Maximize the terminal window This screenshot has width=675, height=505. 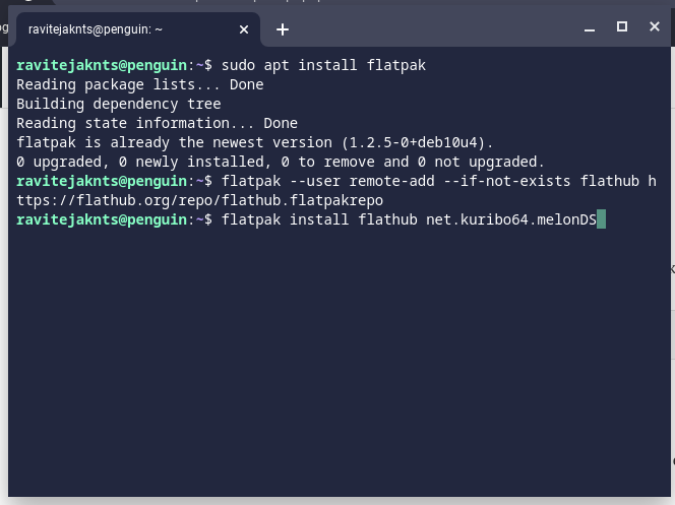coord(621,27)
